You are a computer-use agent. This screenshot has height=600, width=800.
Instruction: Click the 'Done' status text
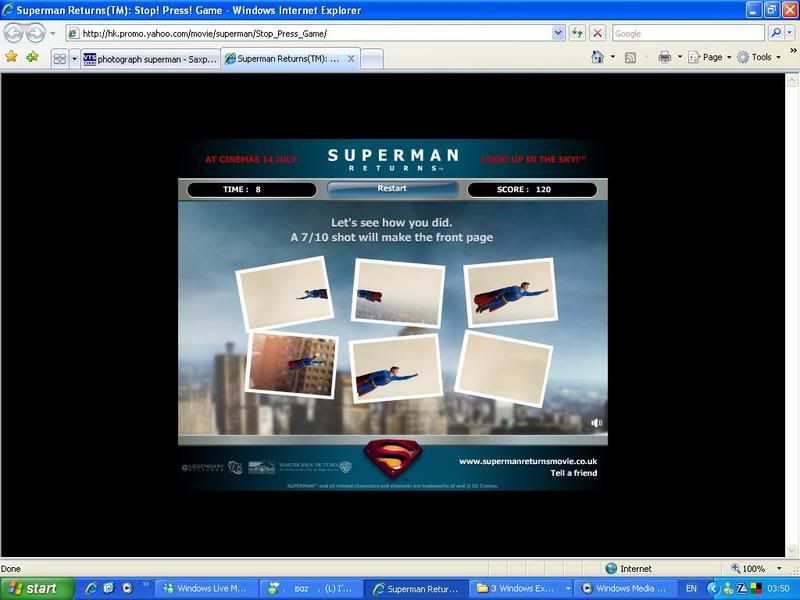coord(11,568)
